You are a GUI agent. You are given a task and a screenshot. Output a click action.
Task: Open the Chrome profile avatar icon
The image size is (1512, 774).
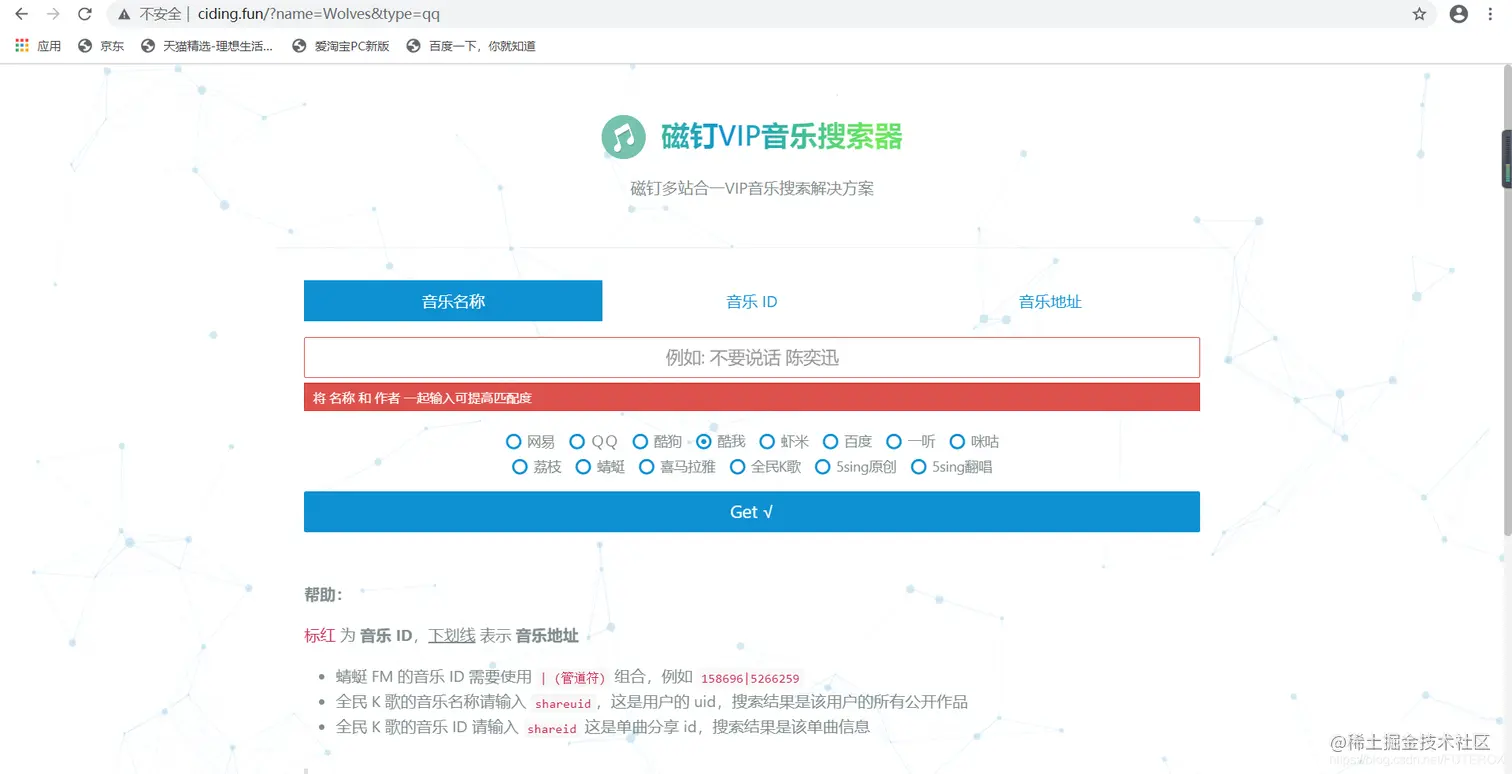[x=1459, y=14]
